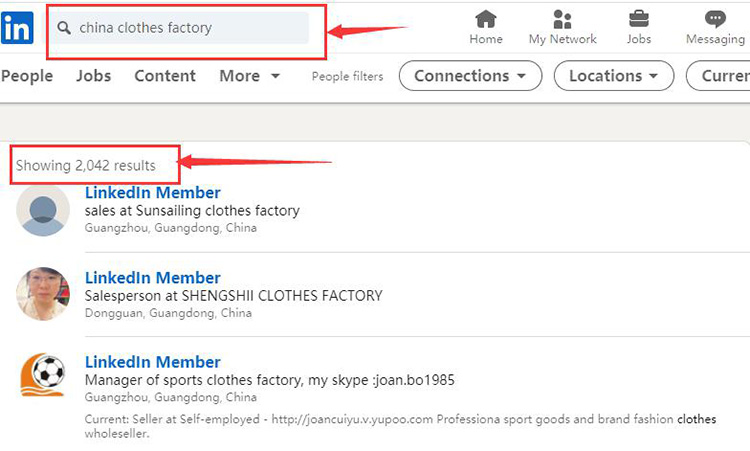Click the search magnifier icon
Image resolution: width=750 pixels, height=451 pixels.
click(x=64, y=28)
